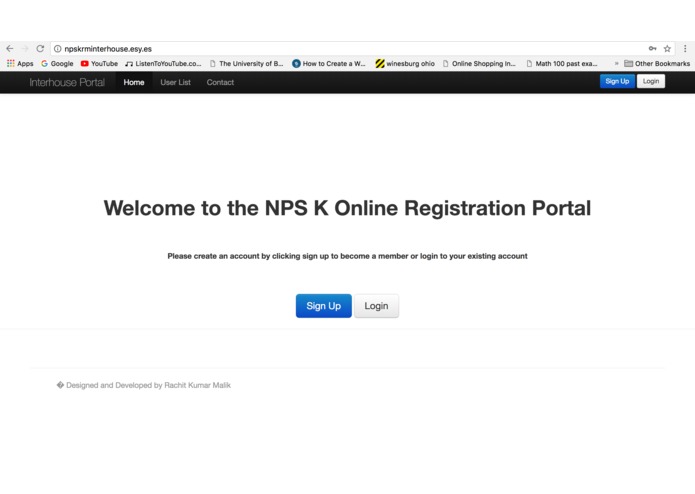Open the Chrome three-dot menu

[685, 49]
